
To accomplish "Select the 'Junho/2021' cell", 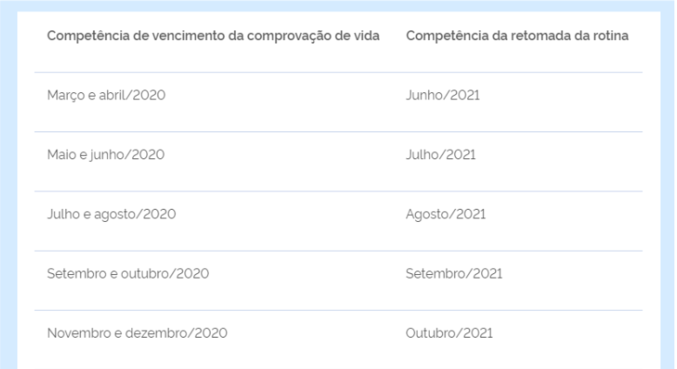I will (x=443, y=95).
